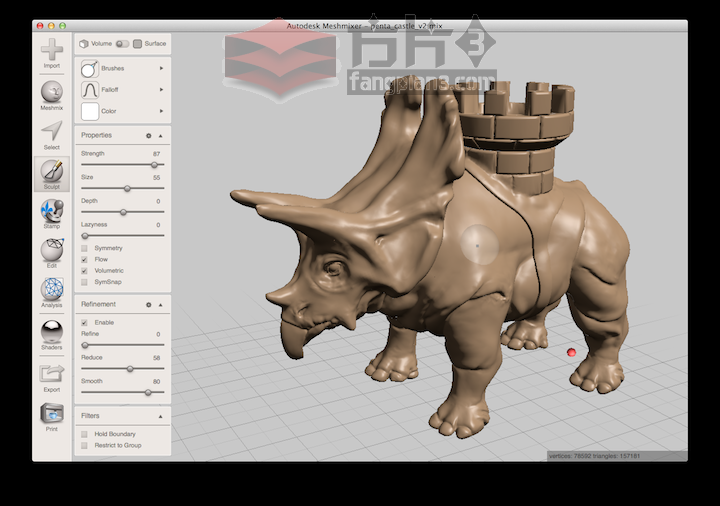
Task: Click the Surface square icon
Action: (137, 44)
